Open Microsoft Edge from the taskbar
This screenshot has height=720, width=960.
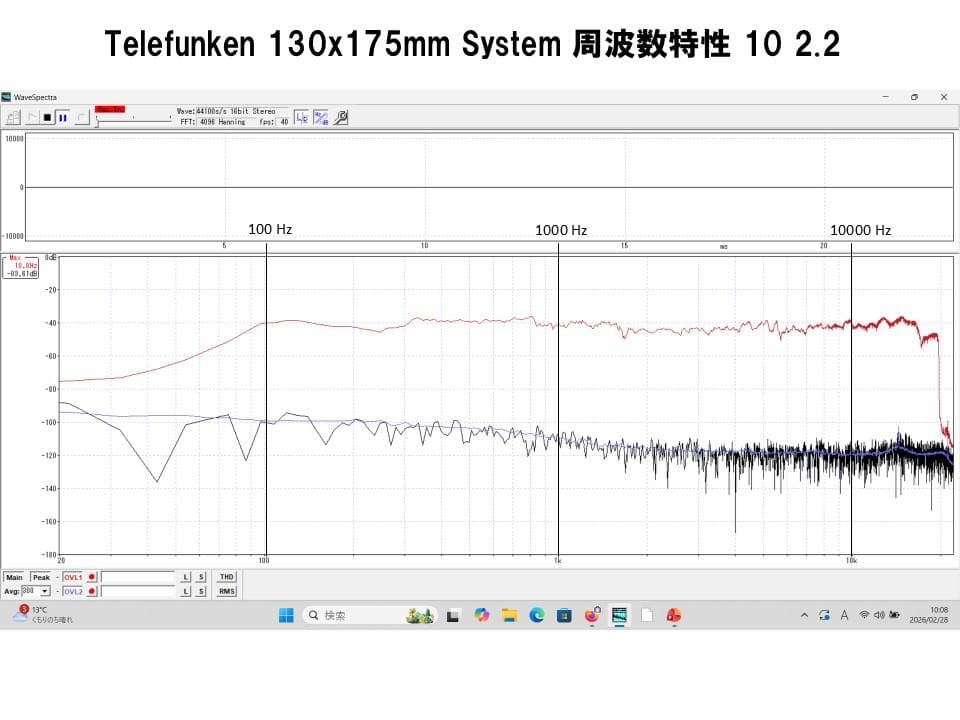(537, 615)
